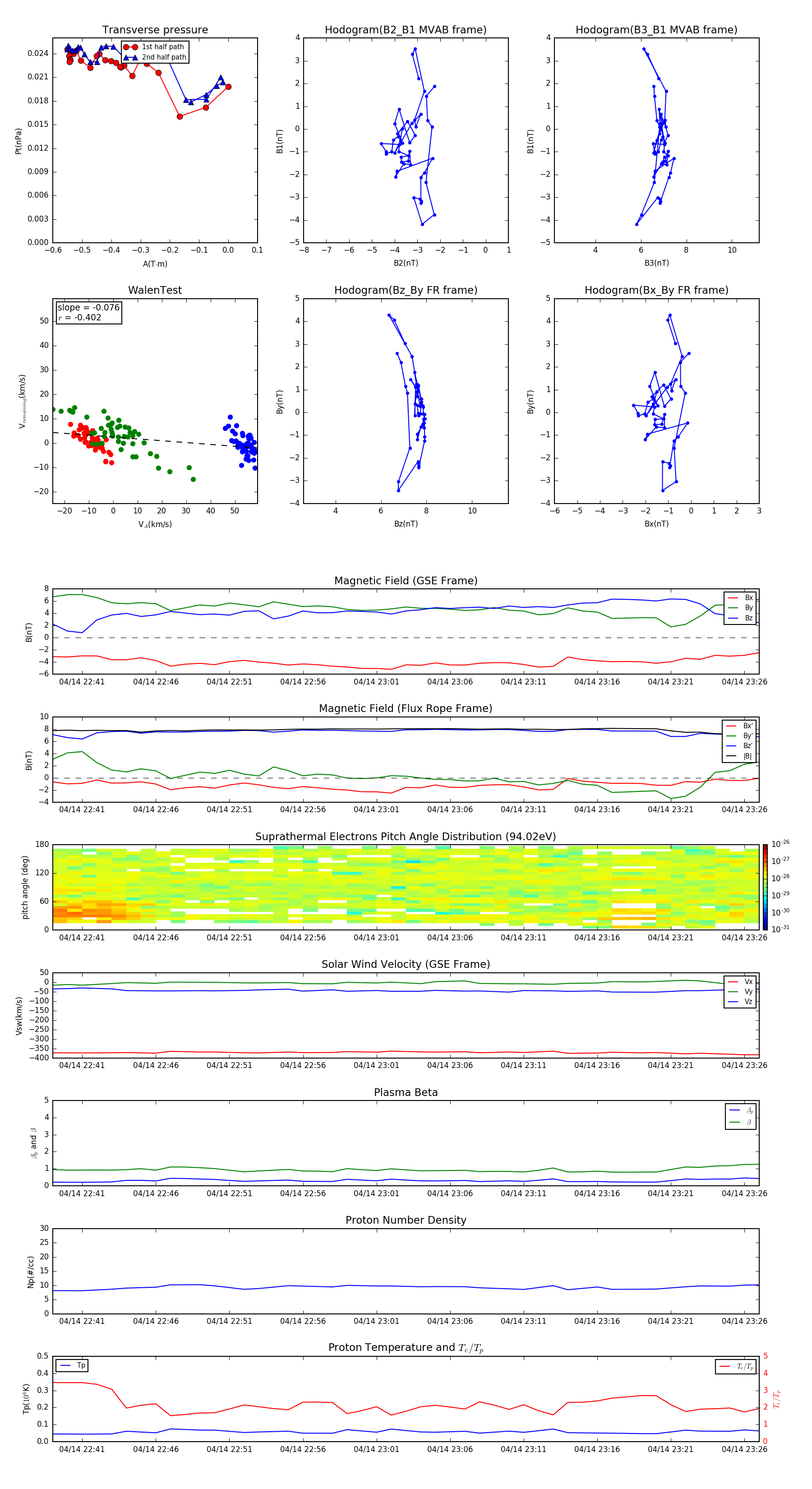The image size is (812, 1489).
Task: Click "By" in the GSE field legend
Action: [741, 607]
